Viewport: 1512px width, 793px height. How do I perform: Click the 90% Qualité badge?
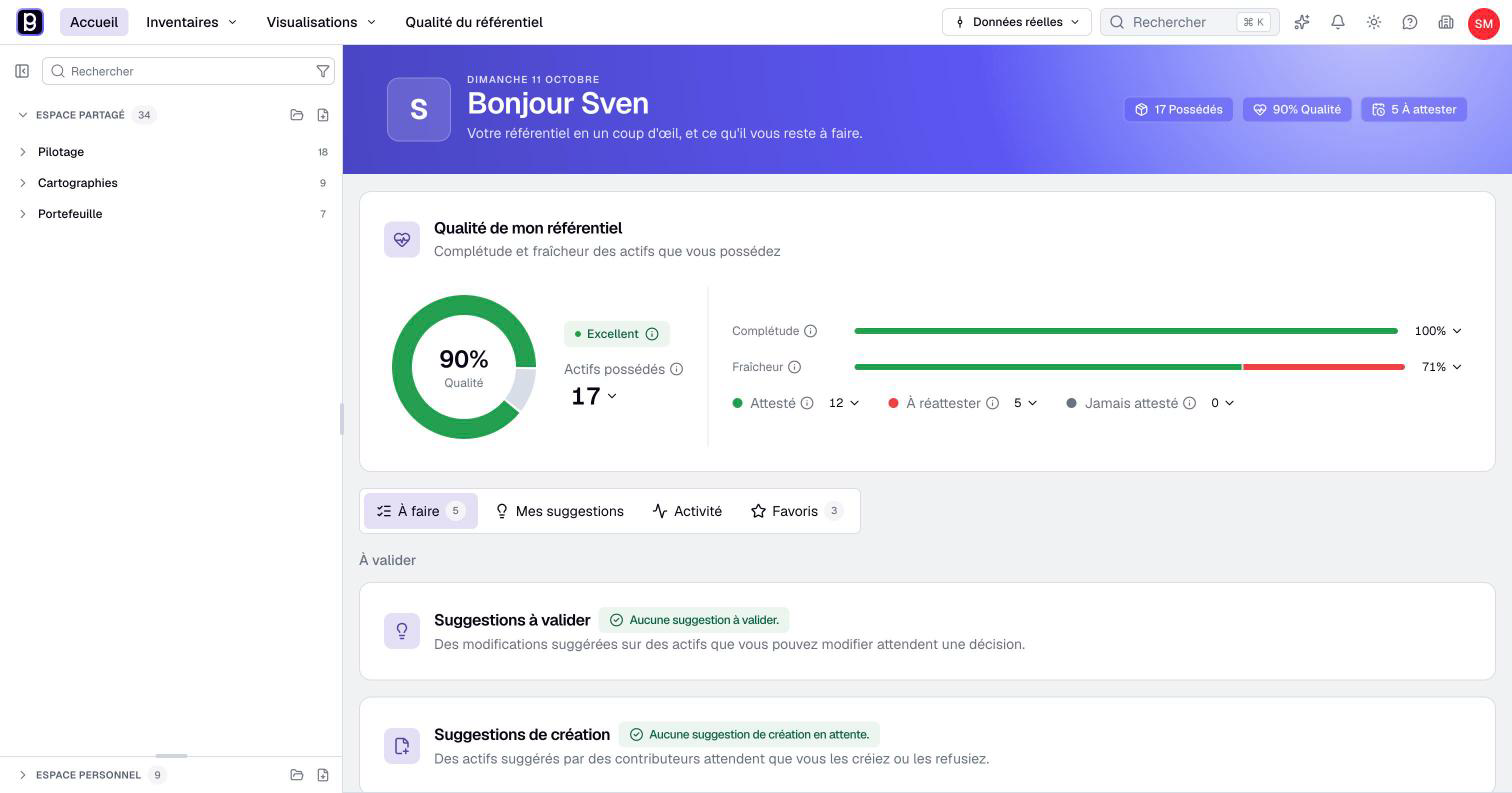click(1297, 110)
